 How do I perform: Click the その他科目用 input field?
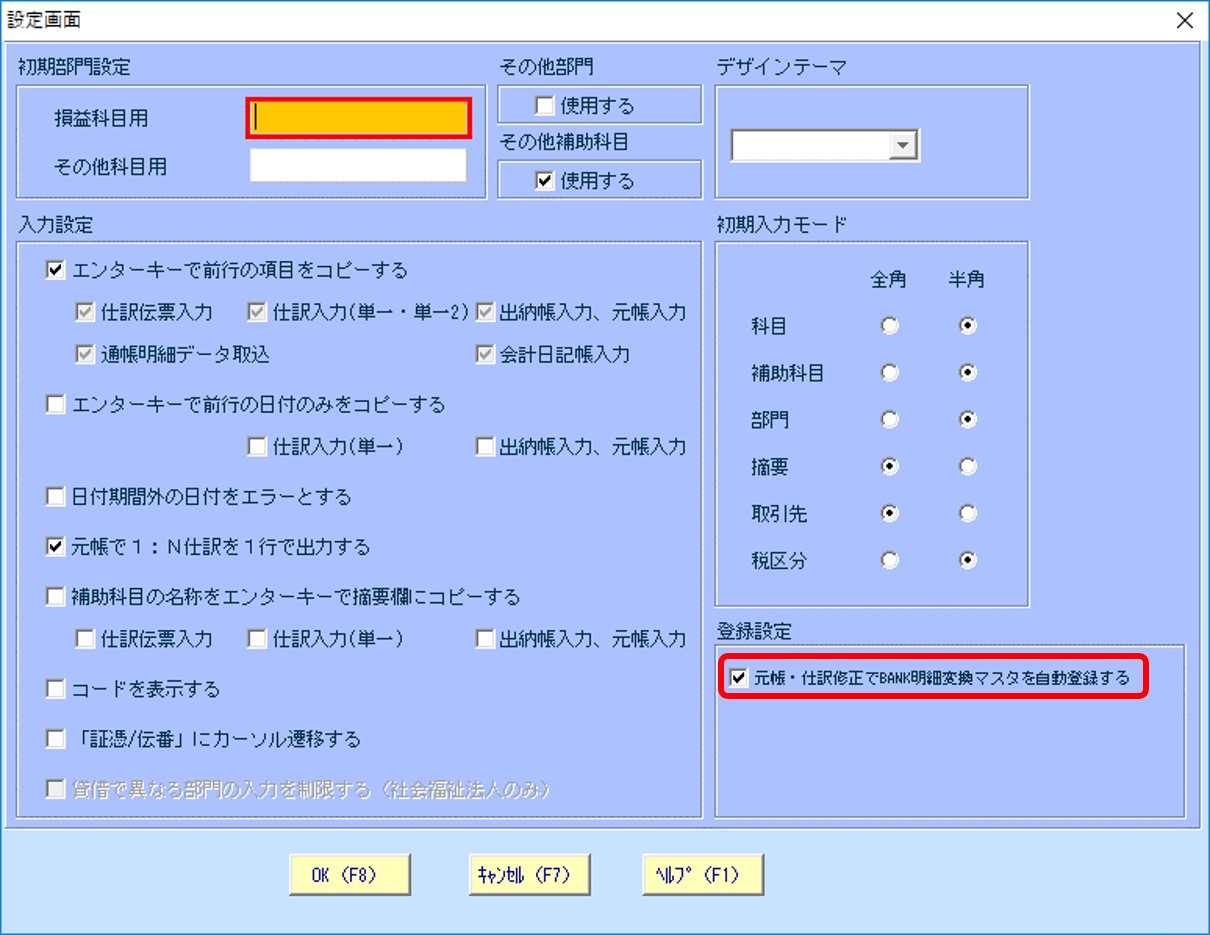point(358,163)
